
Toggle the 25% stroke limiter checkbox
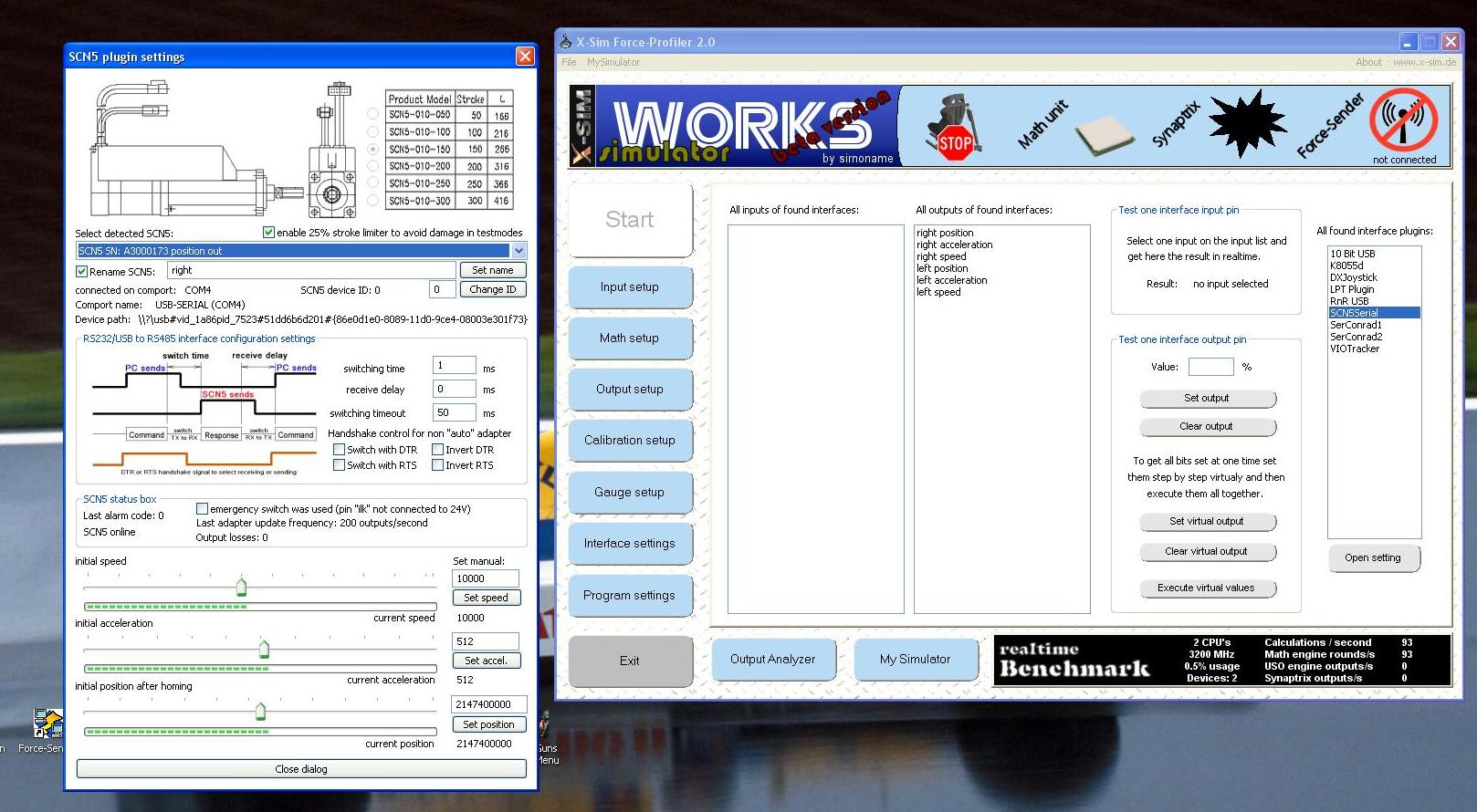(268, 232)
